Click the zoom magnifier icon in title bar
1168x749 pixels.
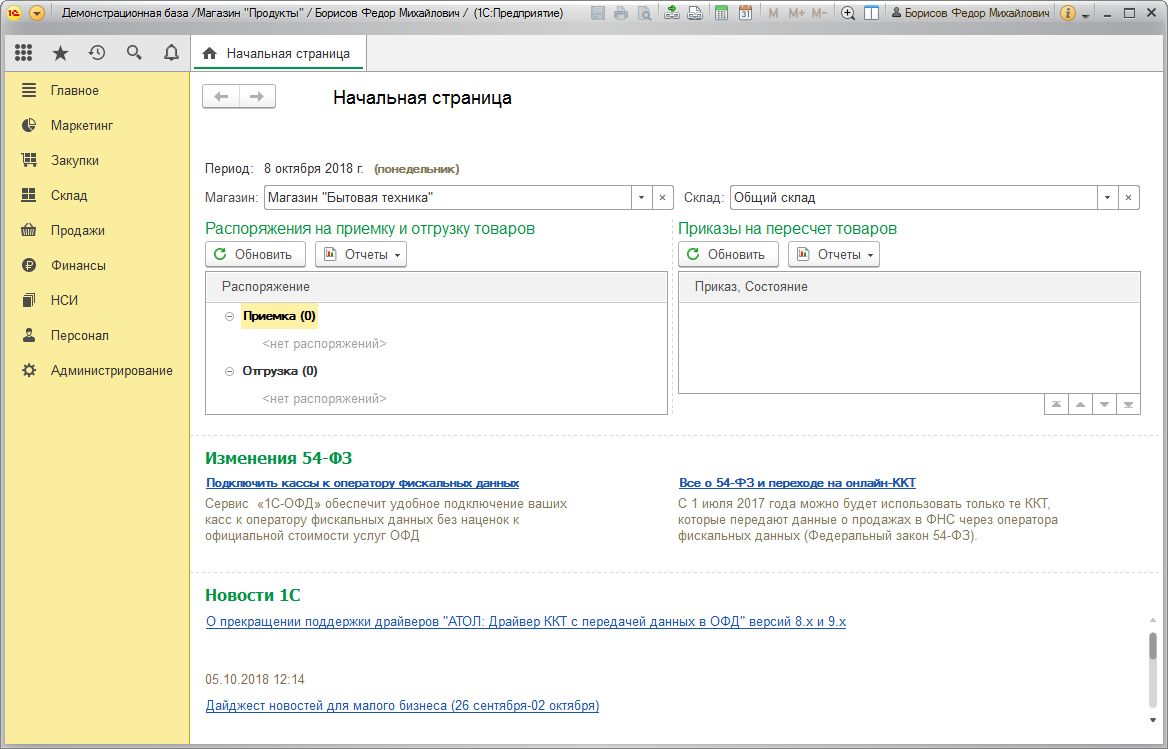(848, 13)
